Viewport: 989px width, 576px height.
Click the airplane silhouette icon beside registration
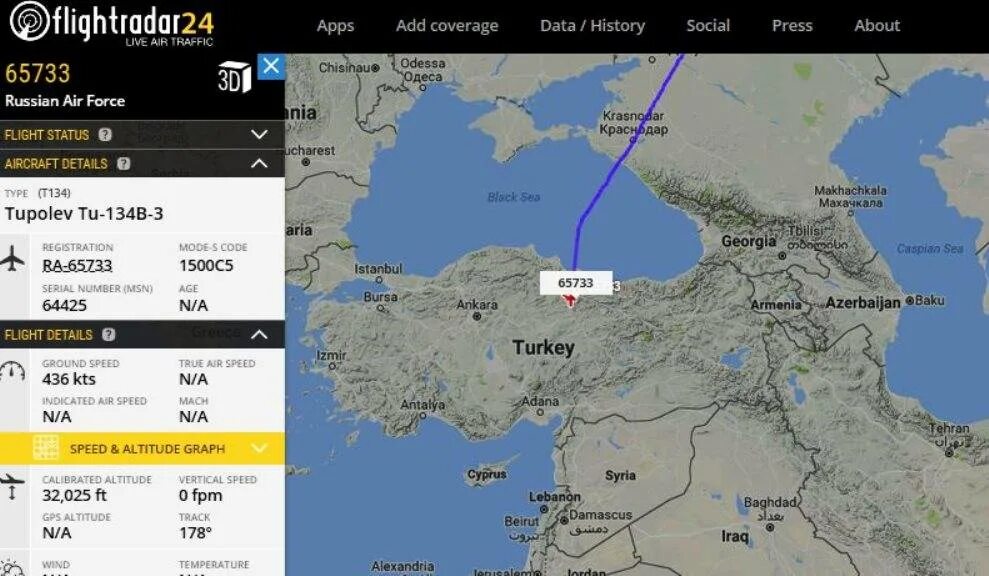click(x=13, y=259)
